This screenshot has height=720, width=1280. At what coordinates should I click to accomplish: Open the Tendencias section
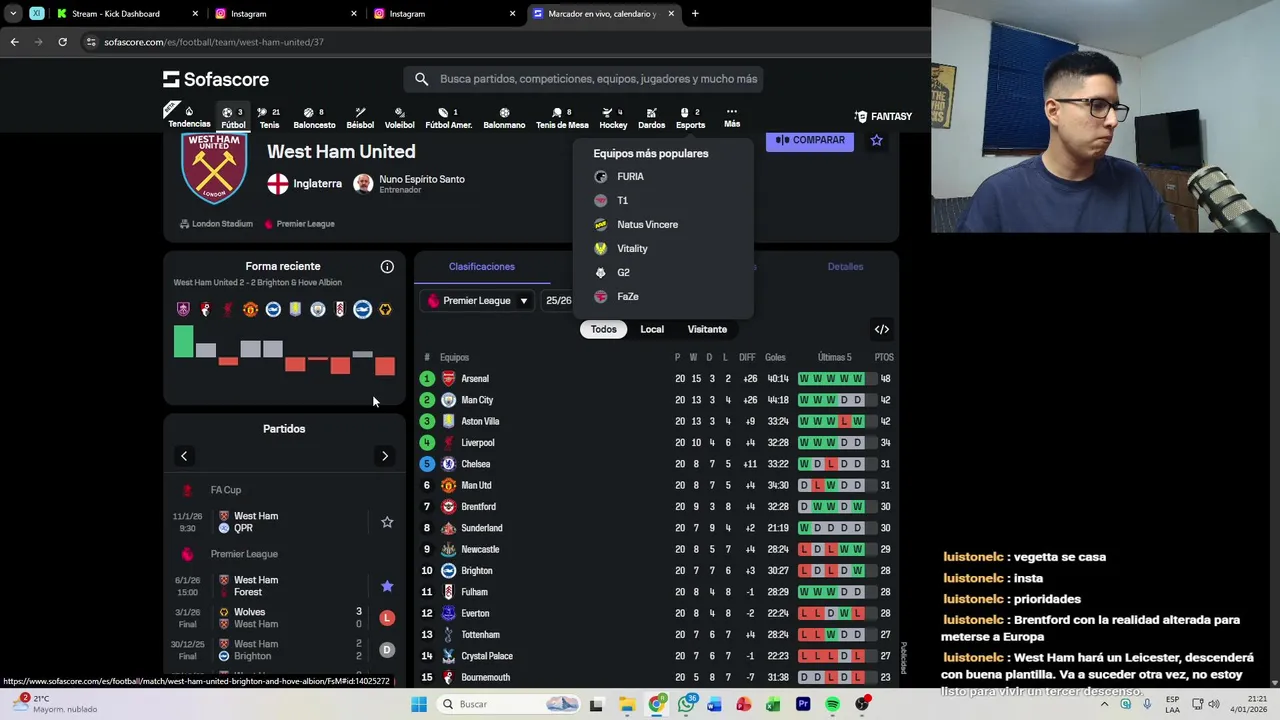[x=189, y=117]
